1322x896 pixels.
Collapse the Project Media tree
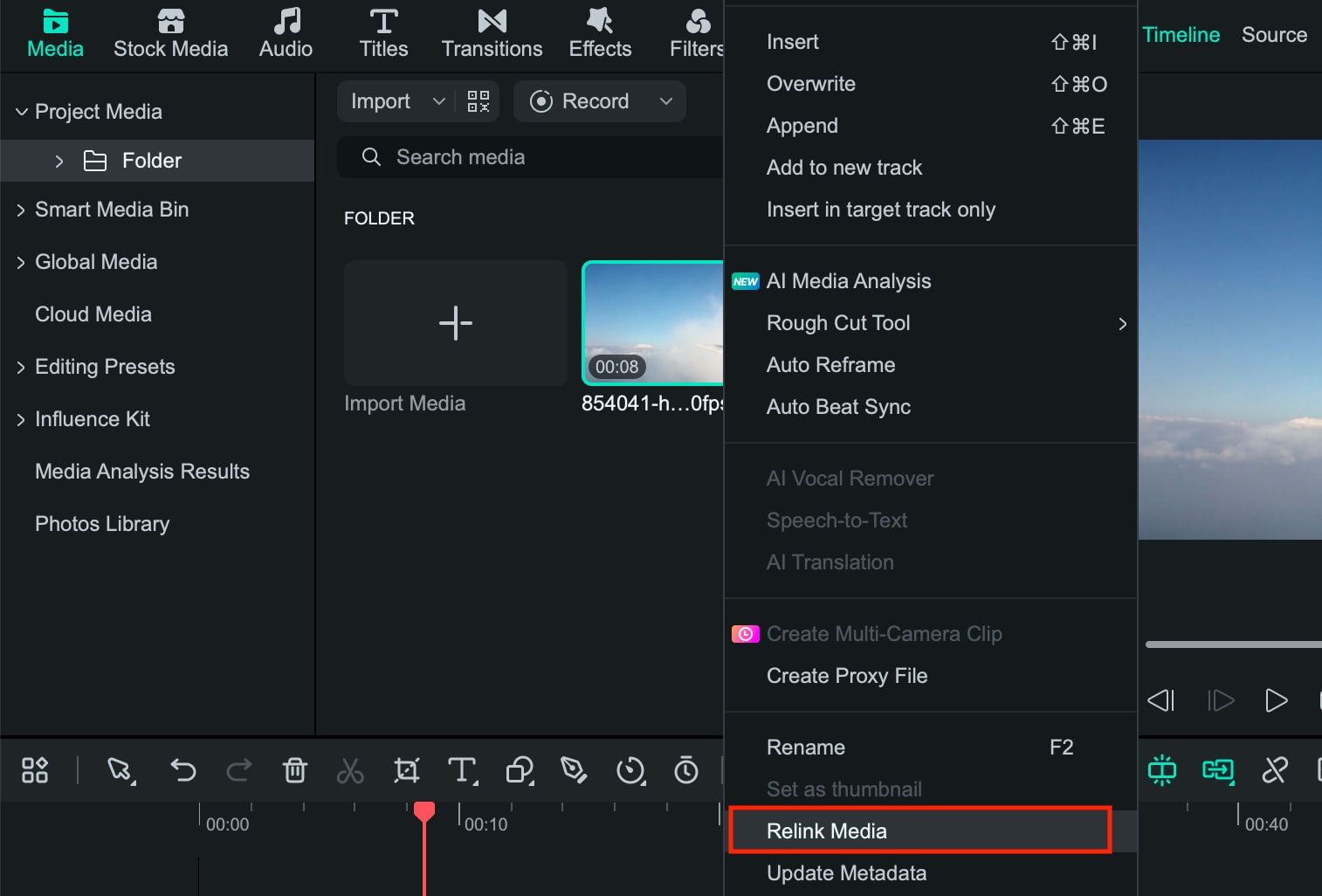(x=22, y=112)
